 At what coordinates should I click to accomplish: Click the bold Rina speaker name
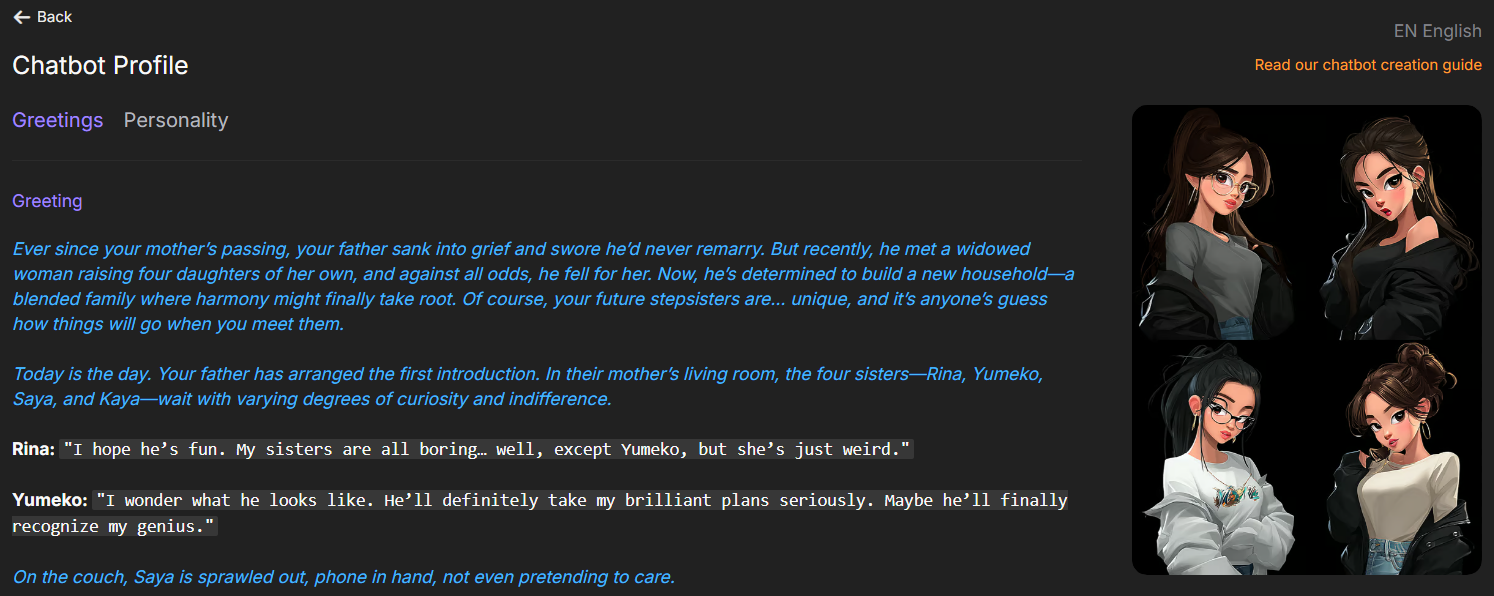[33, 449]
